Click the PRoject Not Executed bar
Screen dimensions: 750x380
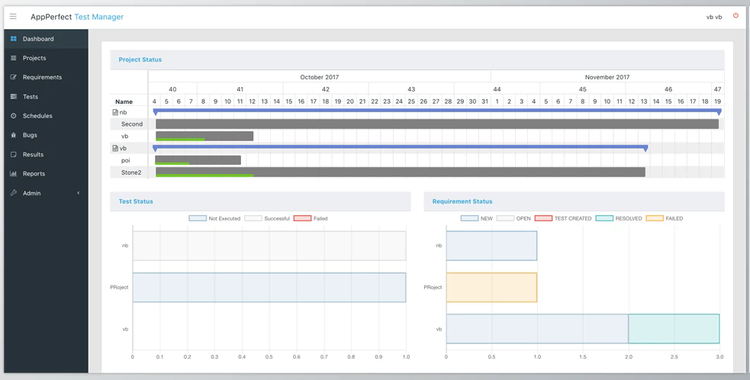click(269, 287)
